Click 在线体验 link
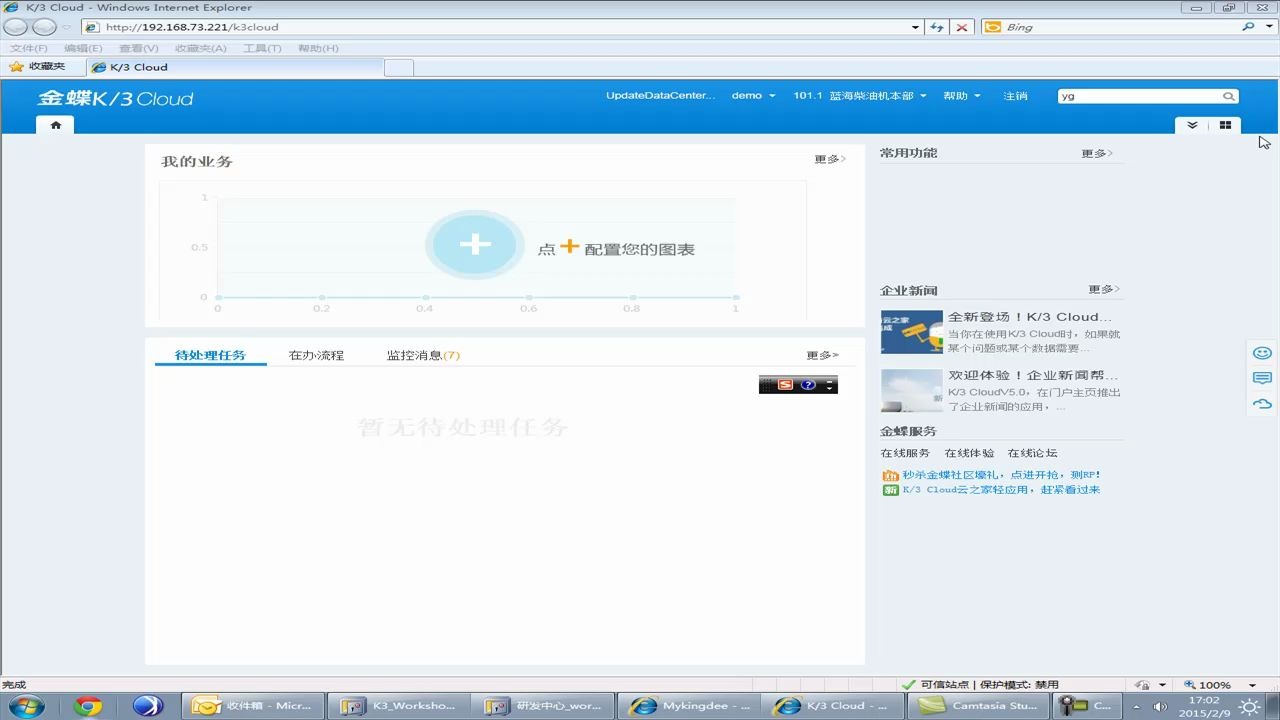The image size is (1280, 720). [x=969, y=453]
